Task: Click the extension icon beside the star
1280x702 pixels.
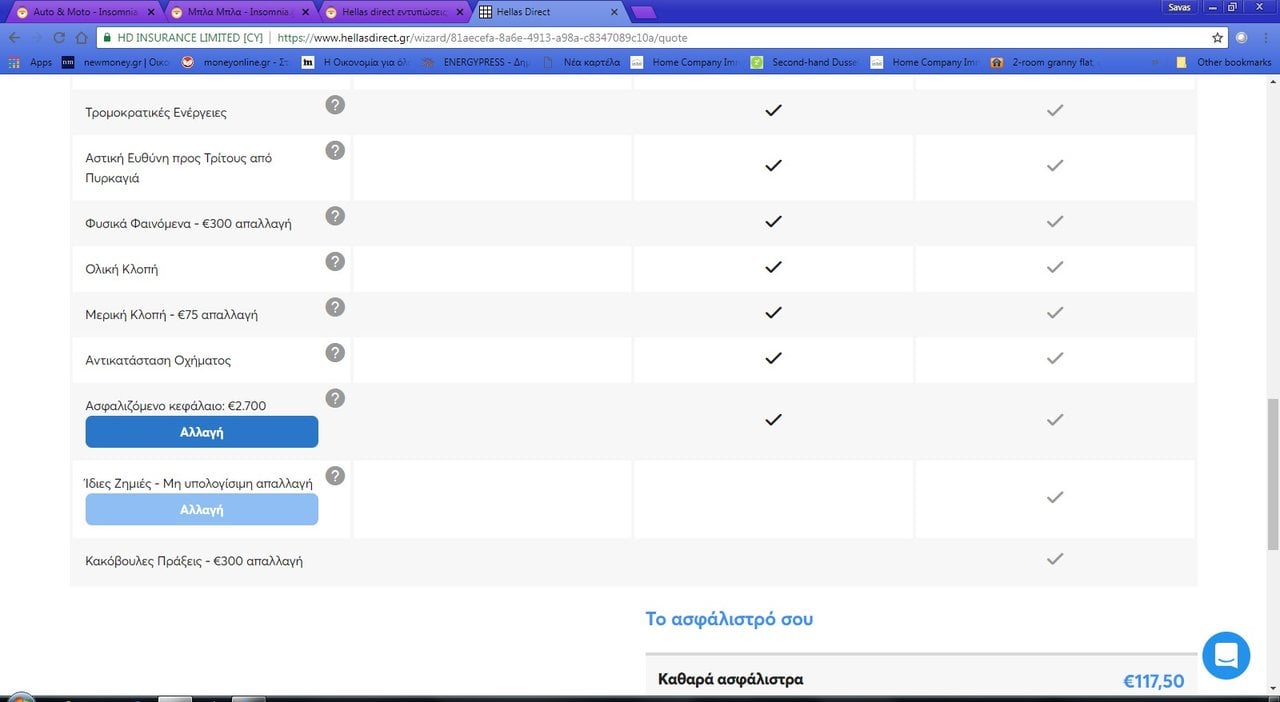Action: click(1242, 37)
